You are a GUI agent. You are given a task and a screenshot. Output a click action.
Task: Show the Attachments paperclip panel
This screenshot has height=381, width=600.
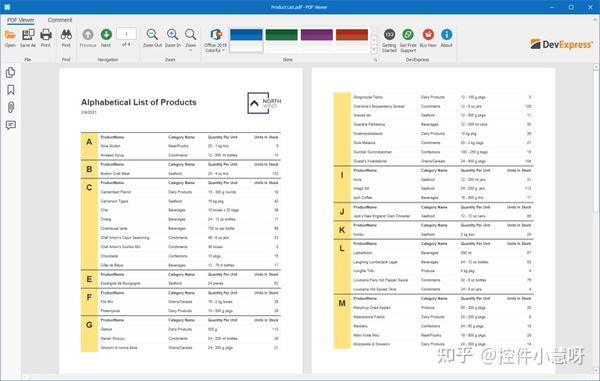(x=11, y=107)
